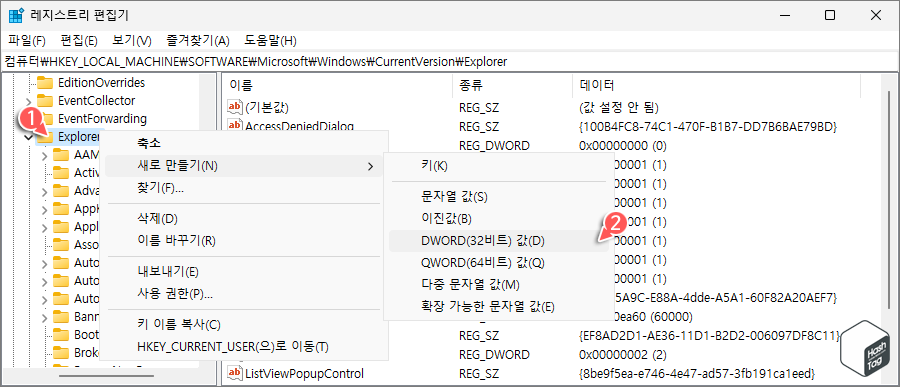Expand the EventCollector key chevron
Image resolution: width=900 pixels, height=387 pixels.
[x=29, y=102]
